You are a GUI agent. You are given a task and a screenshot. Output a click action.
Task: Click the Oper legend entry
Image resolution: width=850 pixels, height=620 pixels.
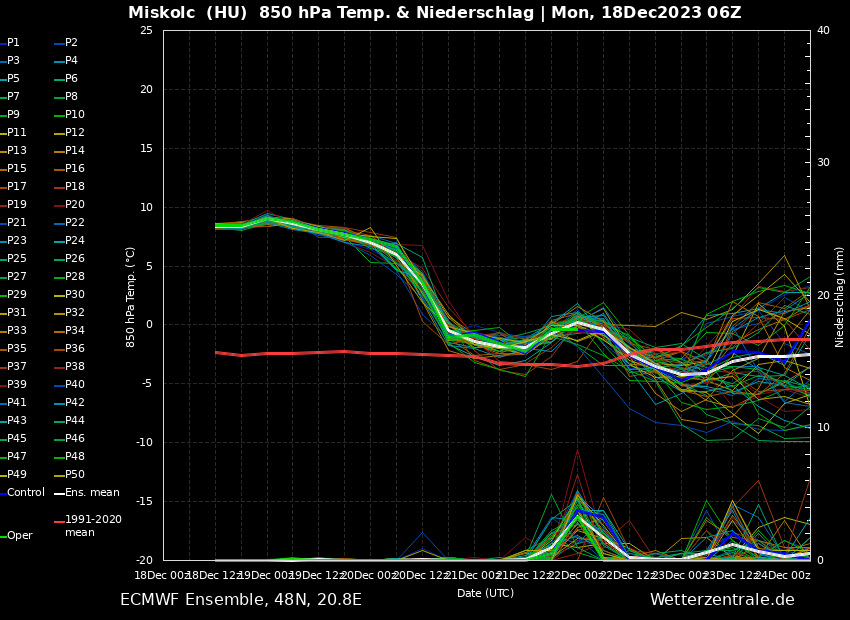pos(19,536)
